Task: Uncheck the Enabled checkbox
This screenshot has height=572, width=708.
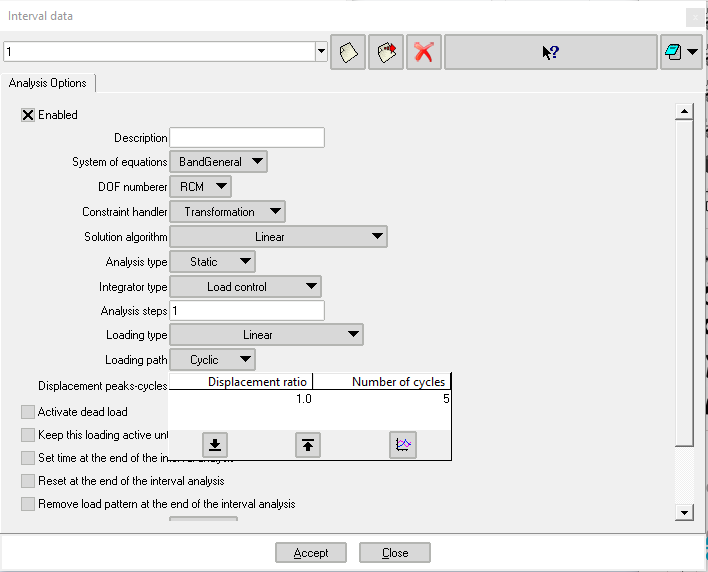Action: tap(28, 115)
